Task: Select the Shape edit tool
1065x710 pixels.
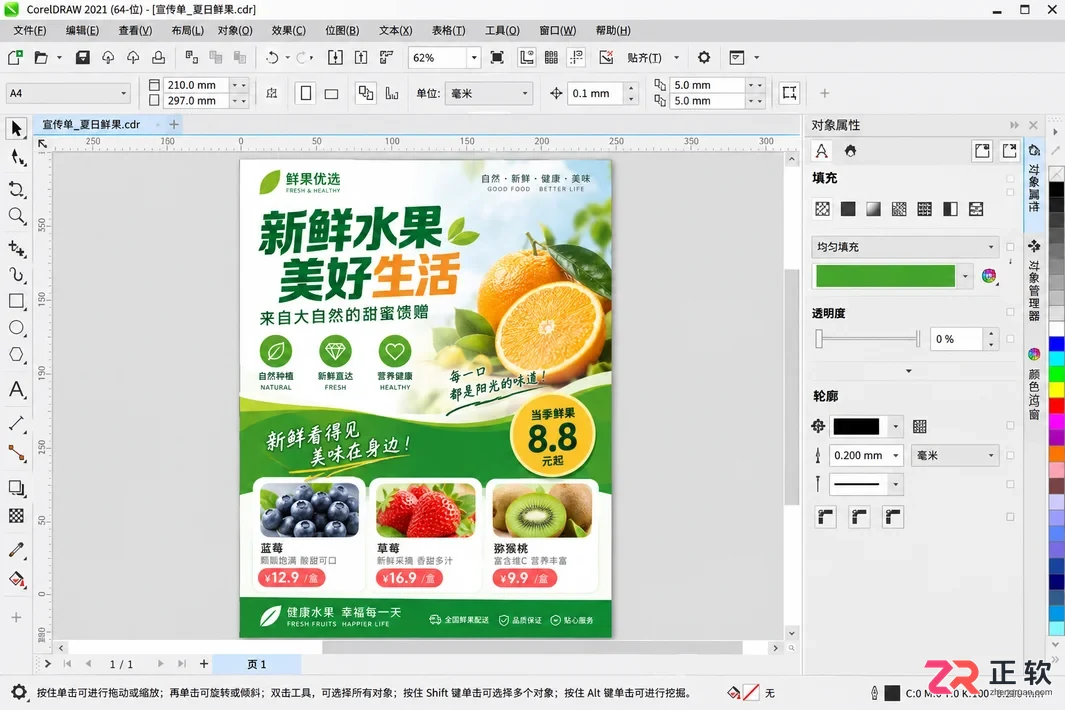Action: 17,158
